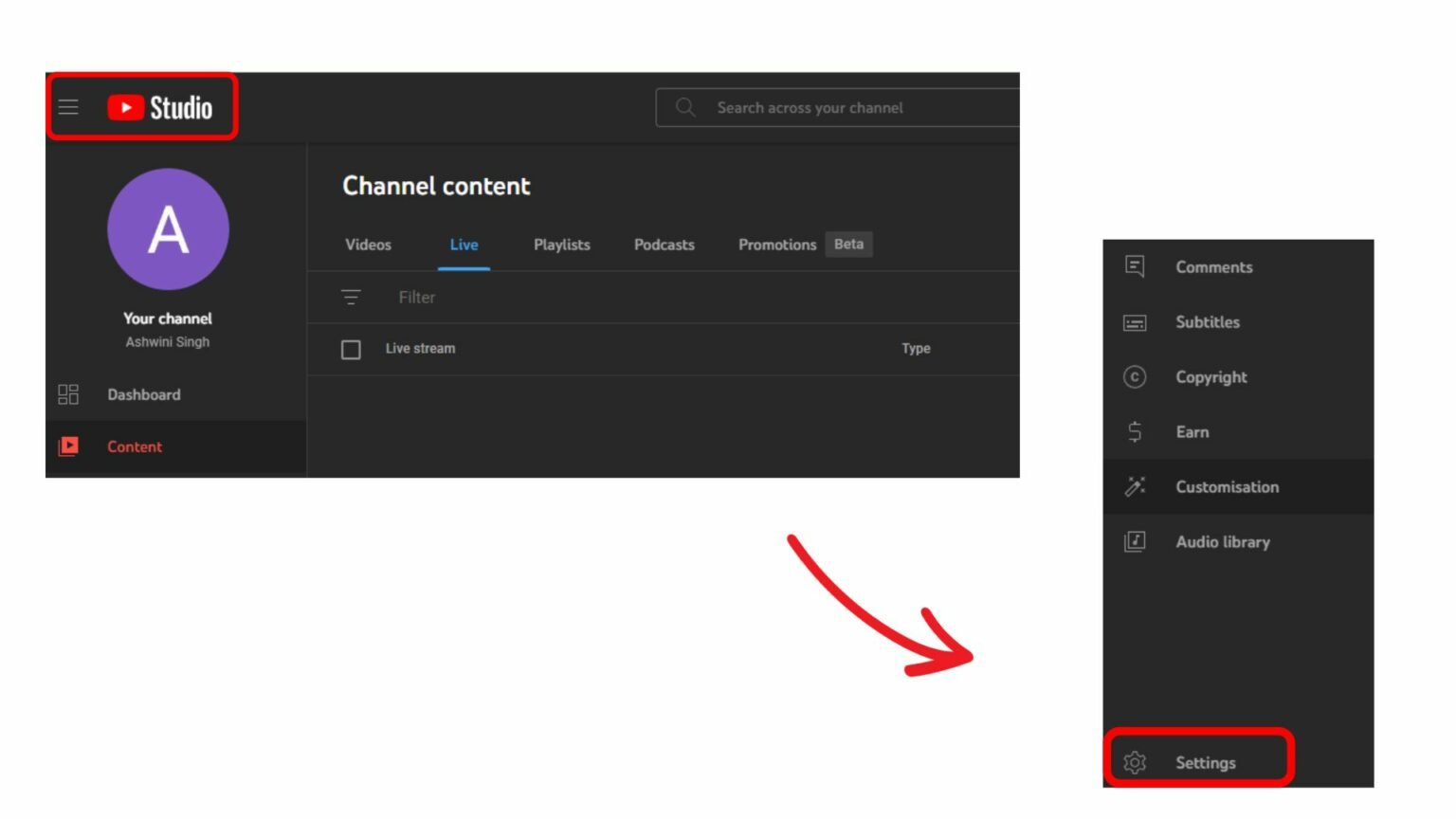This screenshot has width=1456, height=819.
Task: Click the red Content icon
Action: point(68,446)
